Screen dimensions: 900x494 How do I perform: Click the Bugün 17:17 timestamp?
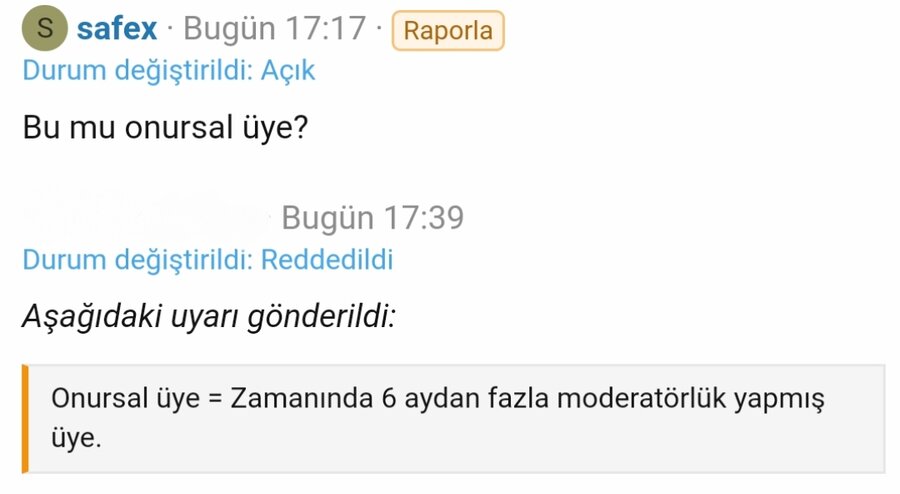click(x=275, y=29)
